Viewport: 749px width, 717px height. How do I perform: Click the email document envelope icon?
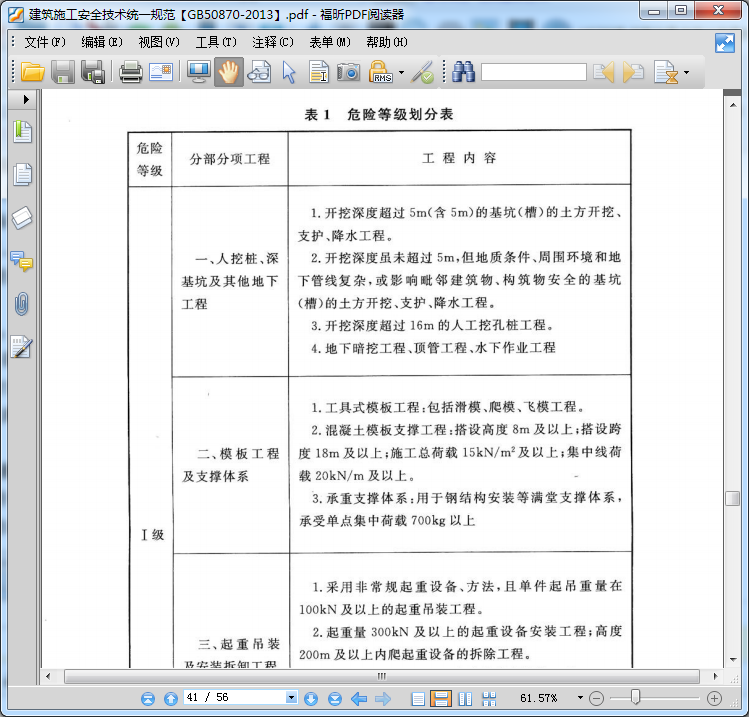[x=161, y=73]
